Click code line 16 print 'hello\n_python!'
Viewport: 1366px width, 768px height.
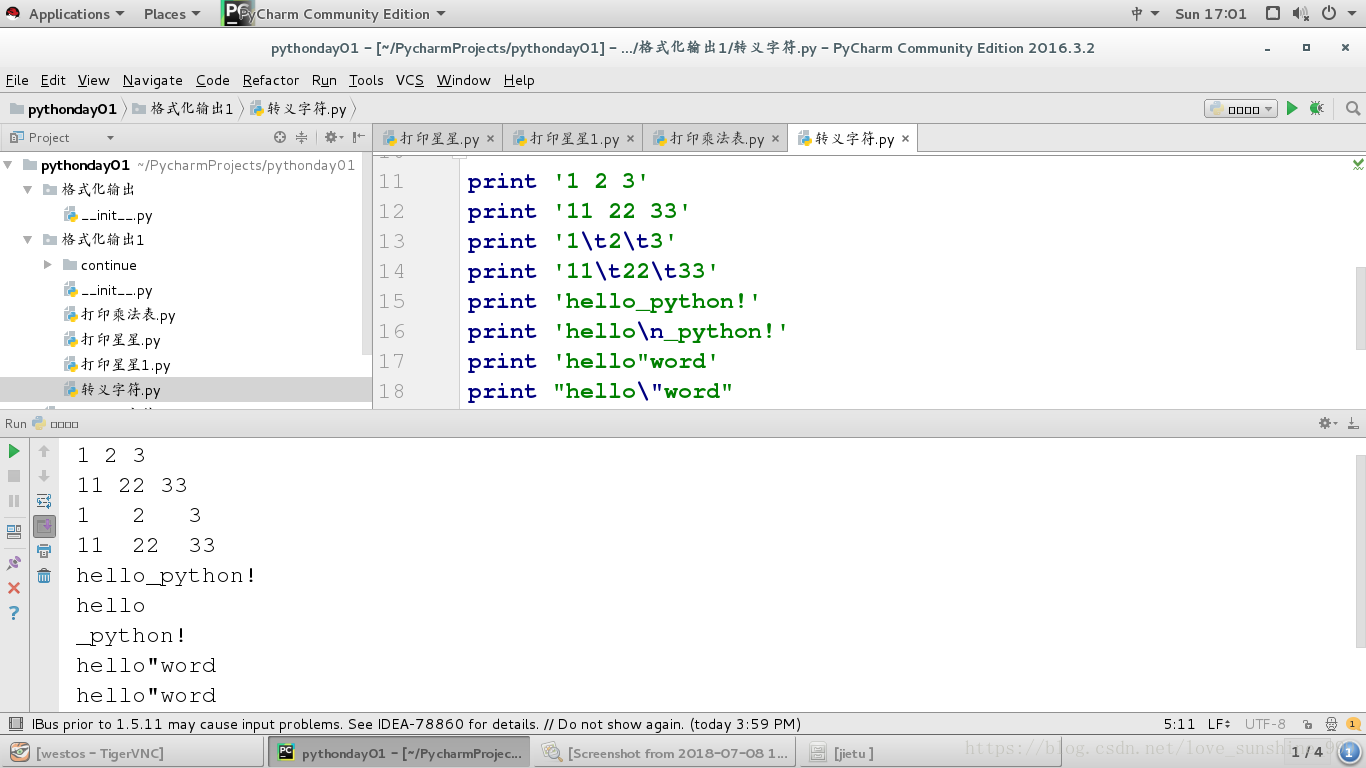pyautogui.click(x=627, y=331)
